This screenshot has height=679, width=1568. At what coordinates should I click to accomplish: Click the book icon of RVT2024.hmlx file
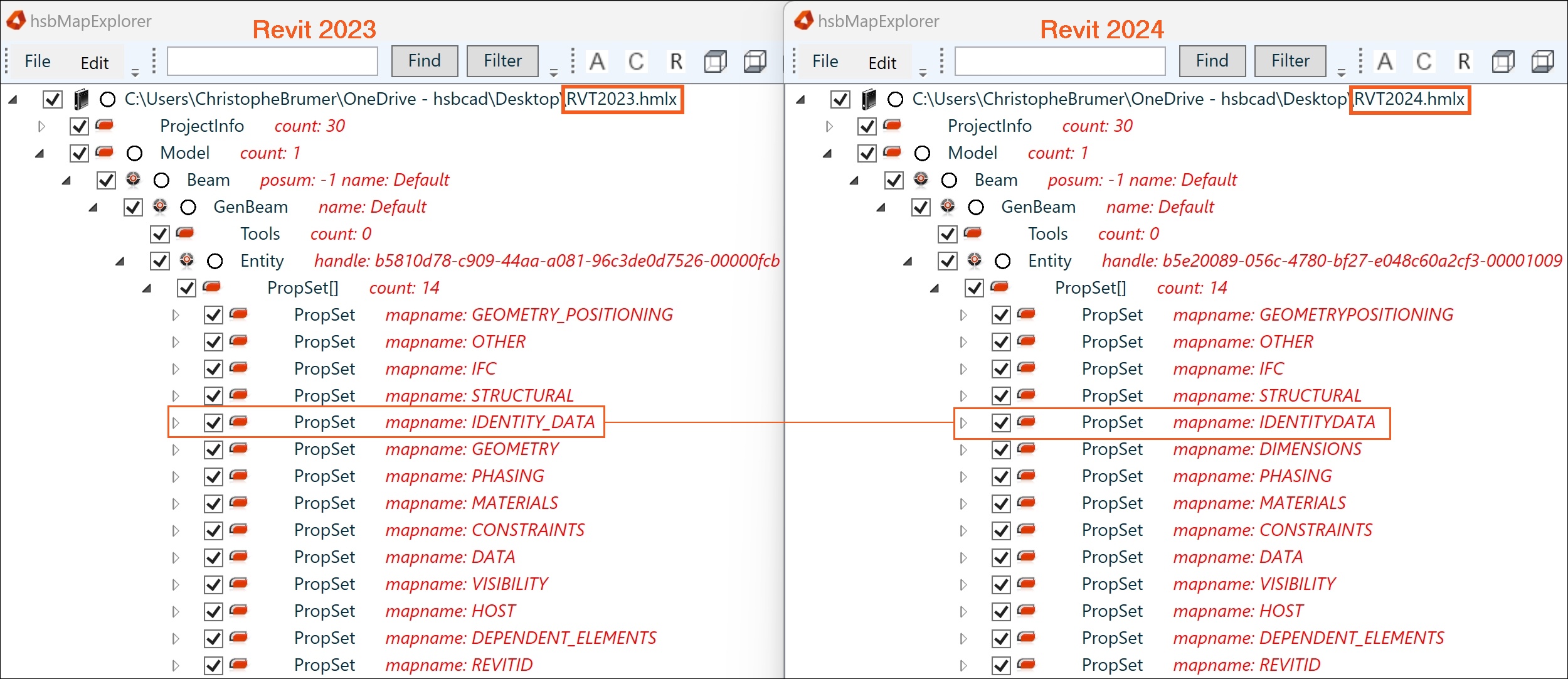coord(869,99)
